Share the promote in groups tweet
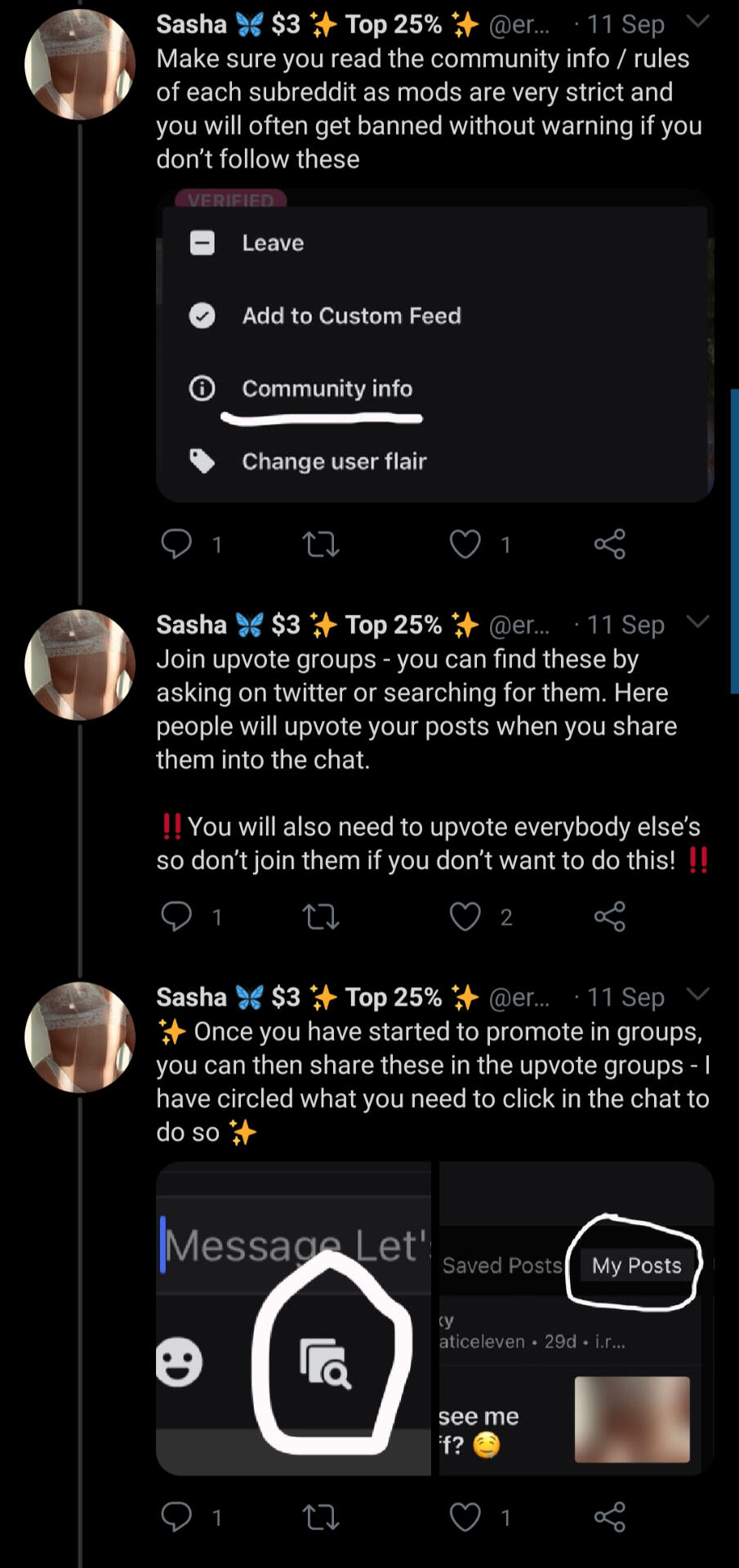The image size is (739, 1568). click(610, 1517)
